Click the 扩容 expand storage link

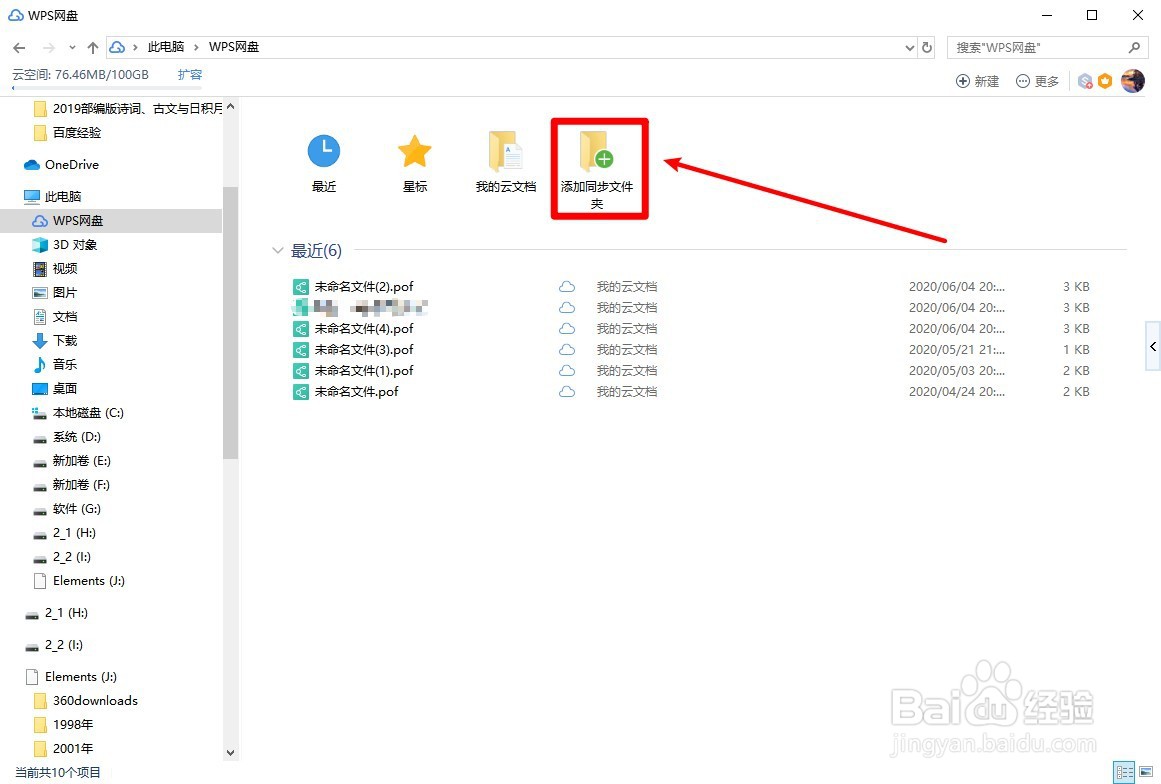[x=190, y=75]
